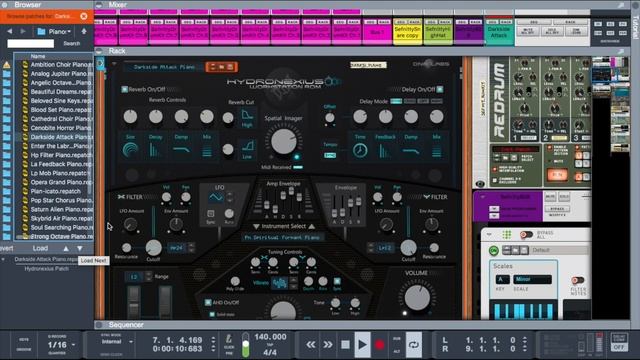The image size is (640, 360).
Task: Toggle Redrum Enable Pattern Section
Action: [550, 148]
